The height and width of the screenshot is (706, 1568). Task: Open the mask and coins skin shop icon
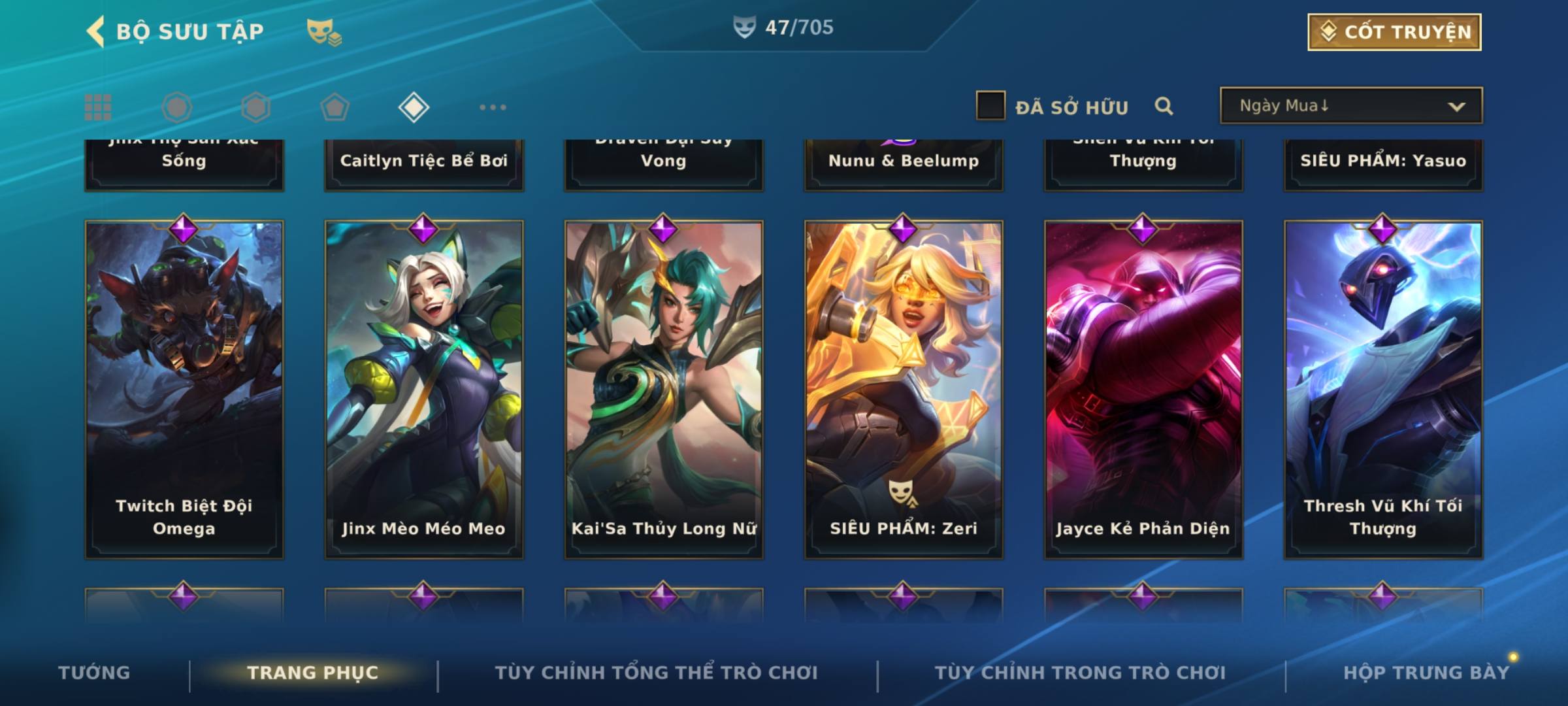324,31
